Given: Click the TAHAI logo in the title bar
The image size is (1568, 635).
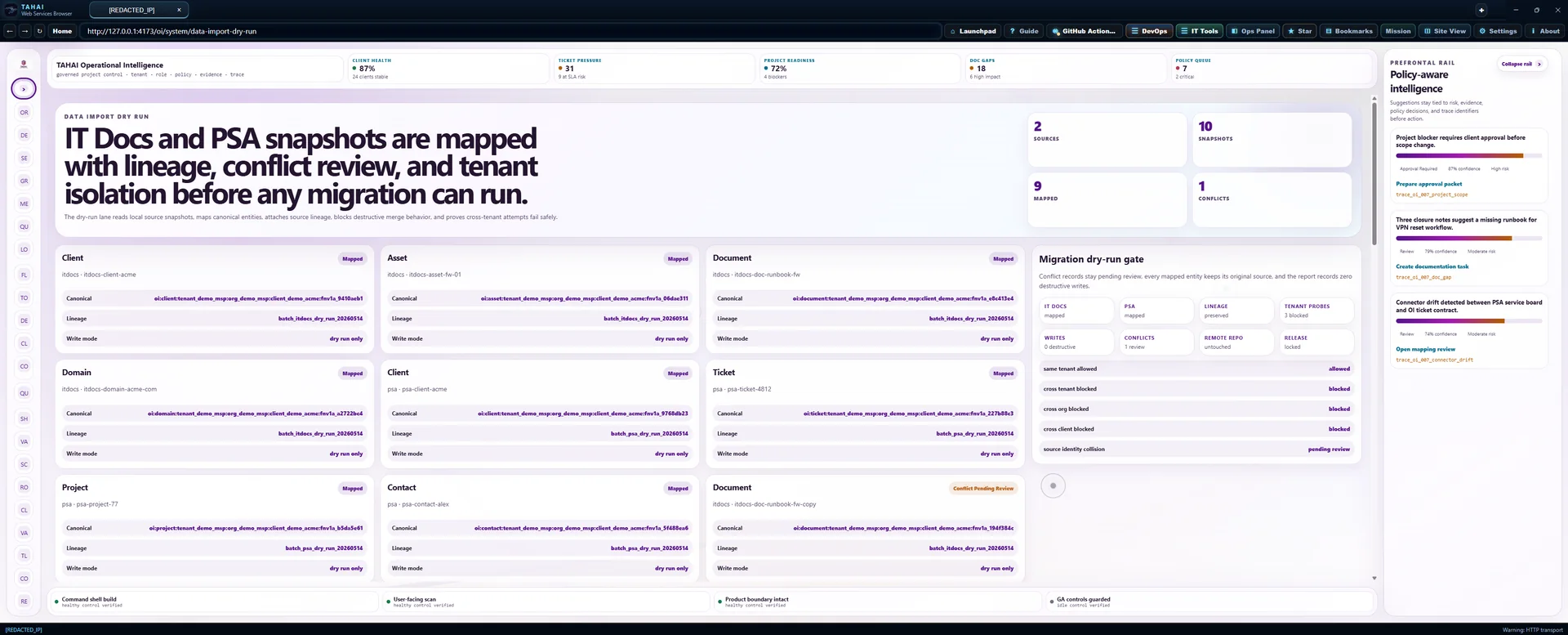Looking at the screenshot, I should pyautogui.click(x=11, y=10).
